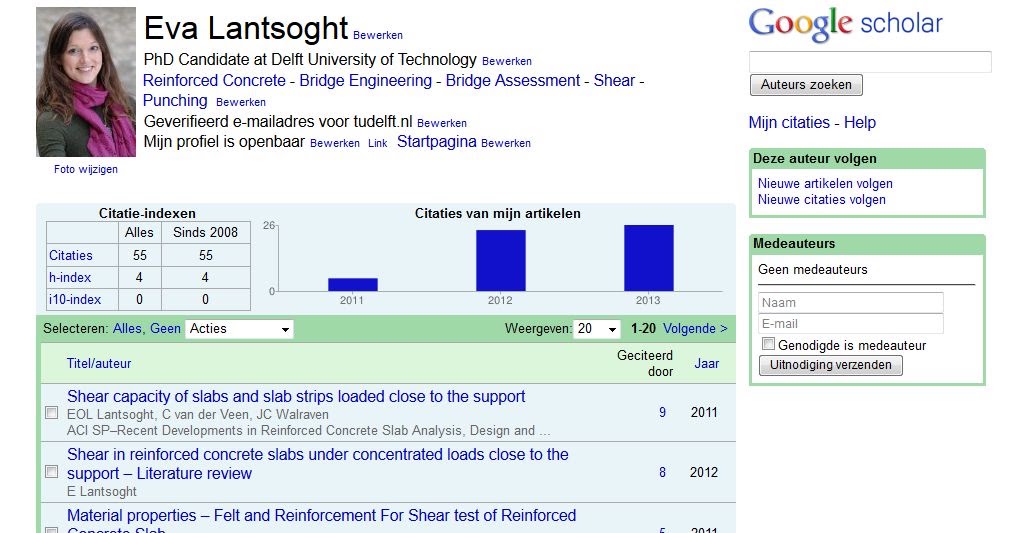Focus the author search field
Screen dimensions: 1015x533
(x=870, y=62)
